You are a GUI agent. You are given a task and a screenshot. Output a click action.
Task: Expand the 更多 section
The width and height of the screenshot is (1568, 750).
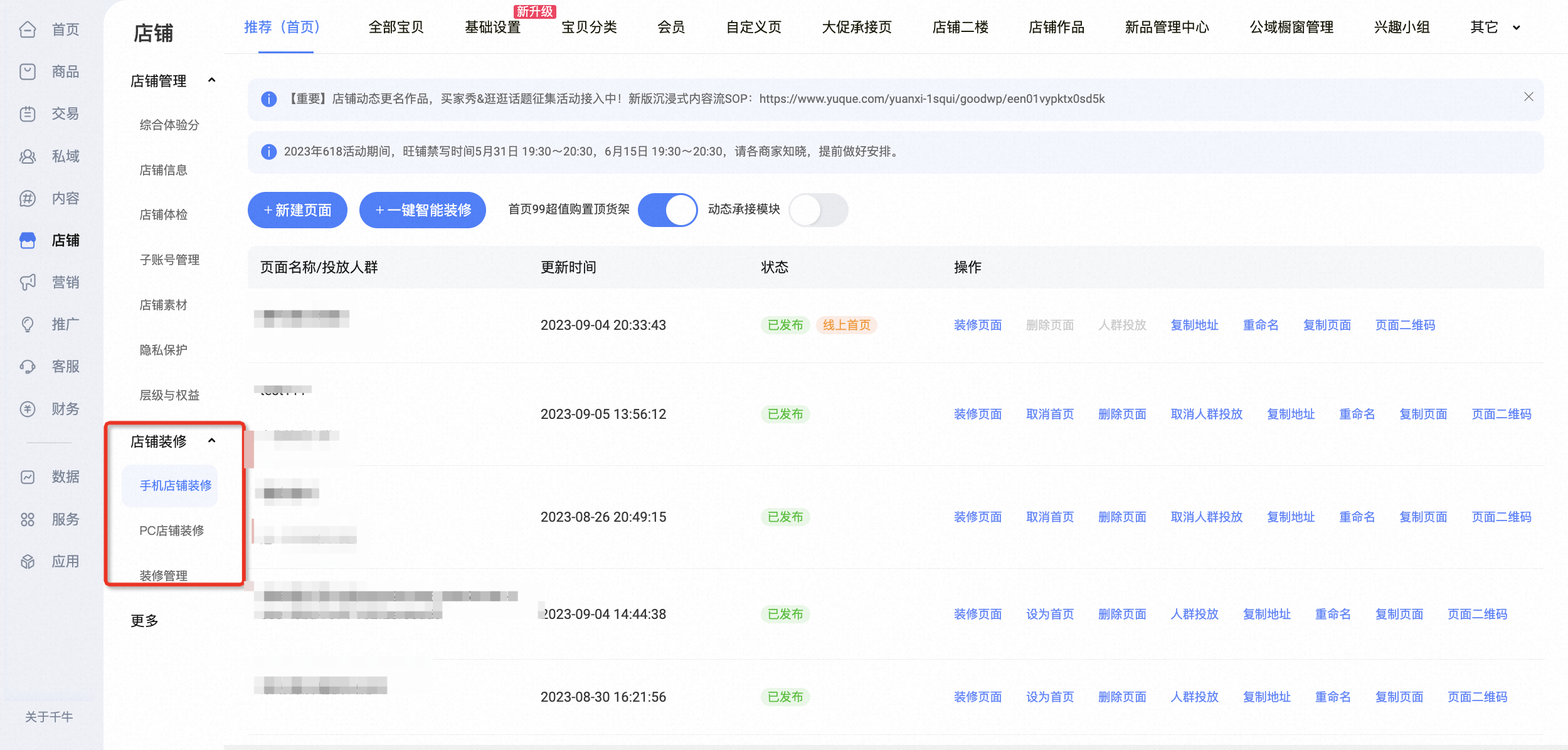click(x=144, y=621)
